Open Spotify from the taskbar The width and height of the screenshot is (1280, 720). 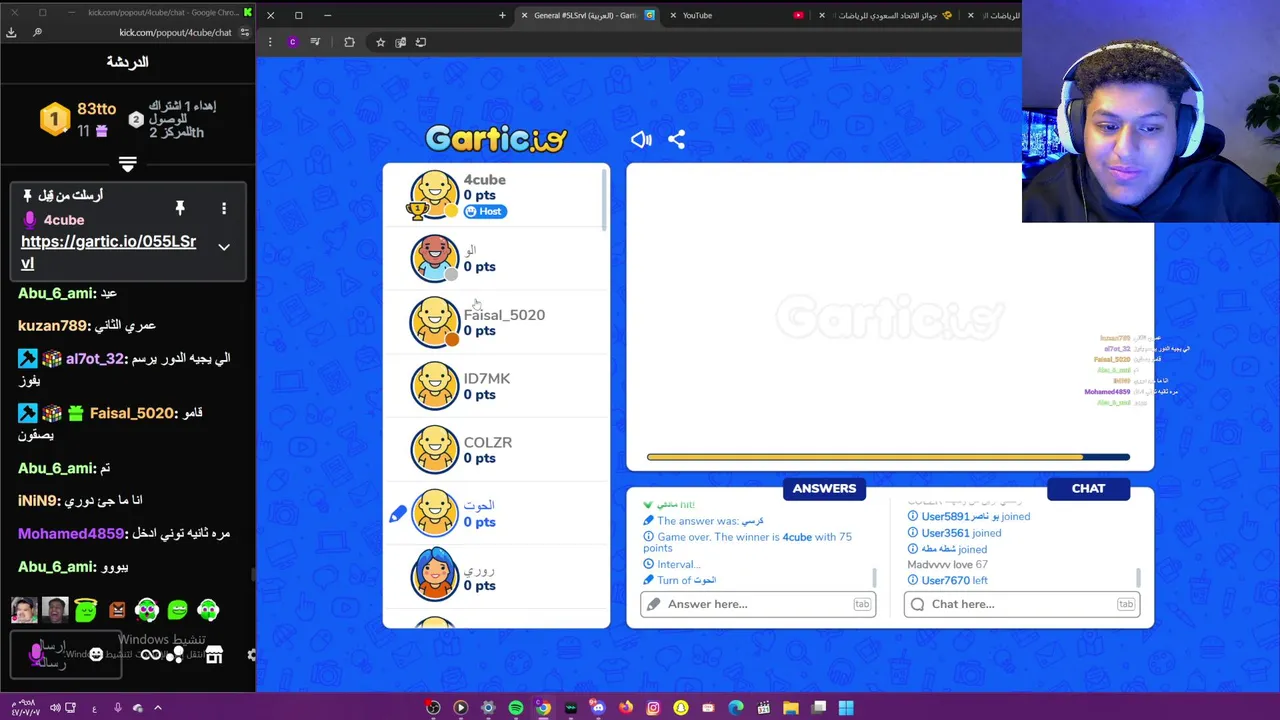tap(516, 708)
